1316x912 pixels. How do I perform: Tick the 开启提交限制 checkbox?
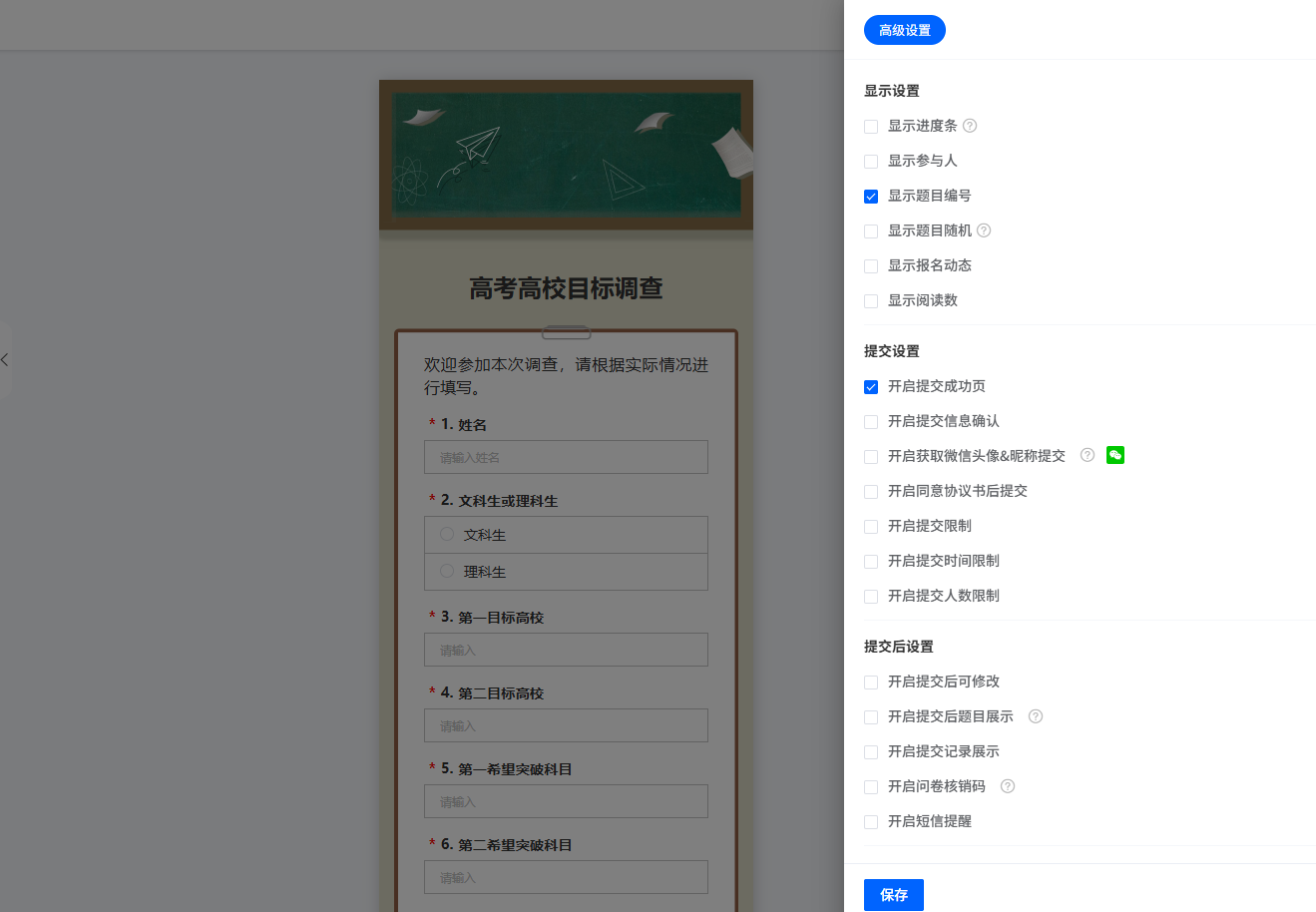[871, 527]
